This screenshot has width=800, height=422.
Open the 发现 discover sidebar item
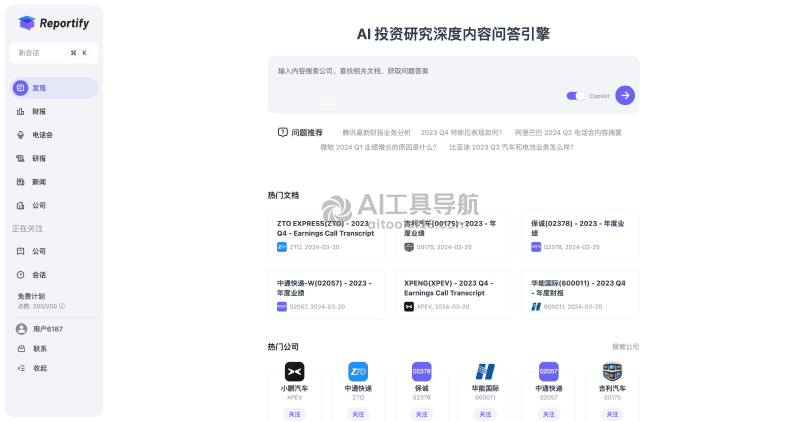[54, 88]
